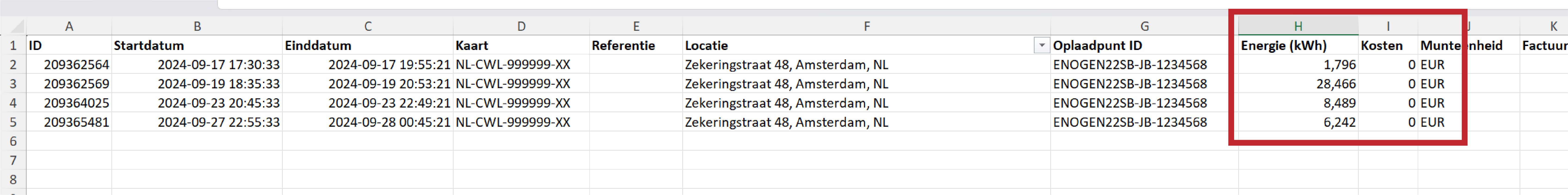Click the Oplaadpunt ID header cell

click(x=1144, y=46)
